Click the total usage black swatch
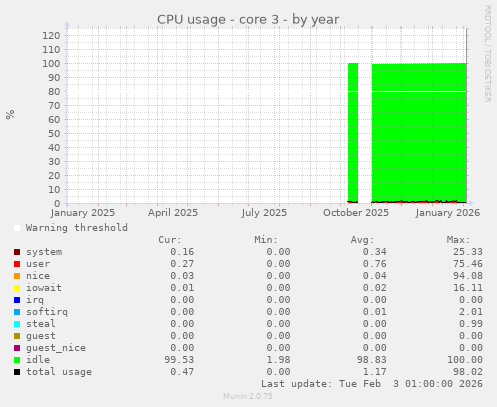The height and width of the screenshot is (407, 497). coord(17,372)
